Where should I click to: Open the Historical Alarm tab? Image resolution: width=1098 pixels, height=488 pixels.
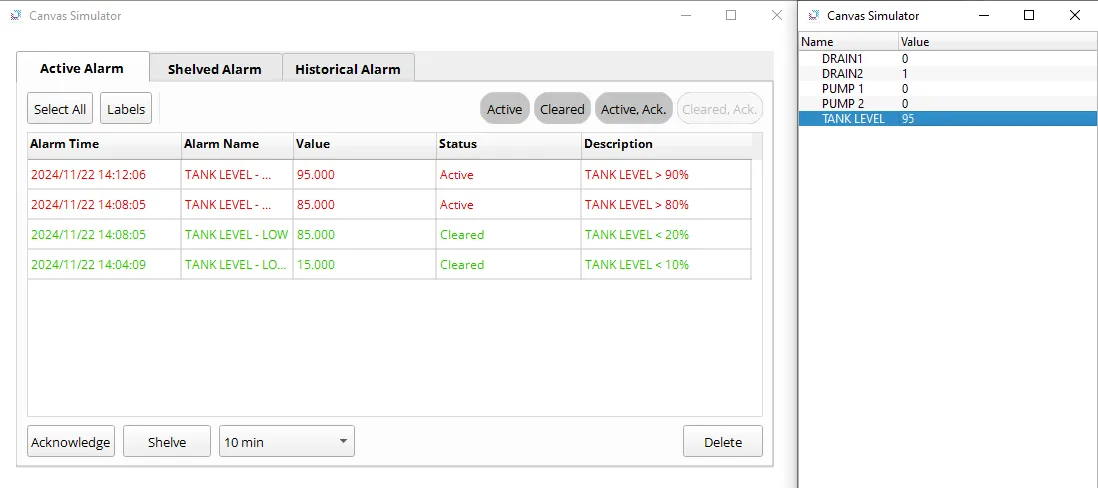(x=348, y=69)
